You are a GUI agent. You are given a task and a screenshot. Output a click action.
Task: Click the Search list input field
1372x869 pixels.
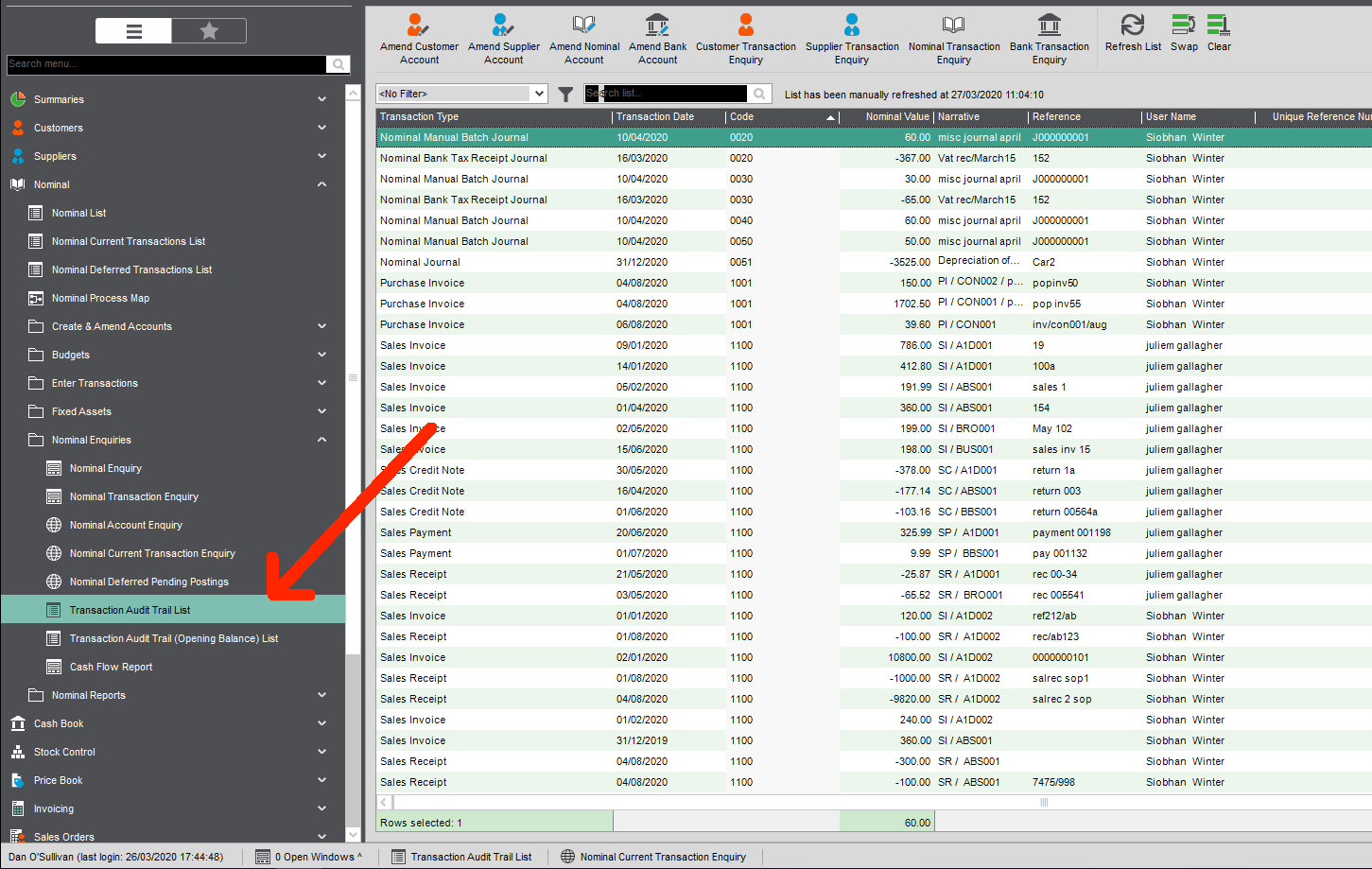click(x=666, y=94)
